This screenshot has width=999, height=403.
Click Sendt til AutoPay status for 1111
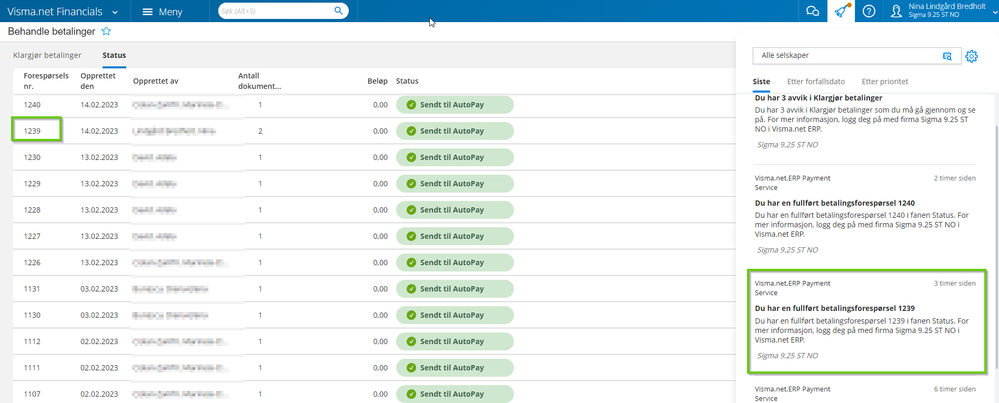pos(455,368)
